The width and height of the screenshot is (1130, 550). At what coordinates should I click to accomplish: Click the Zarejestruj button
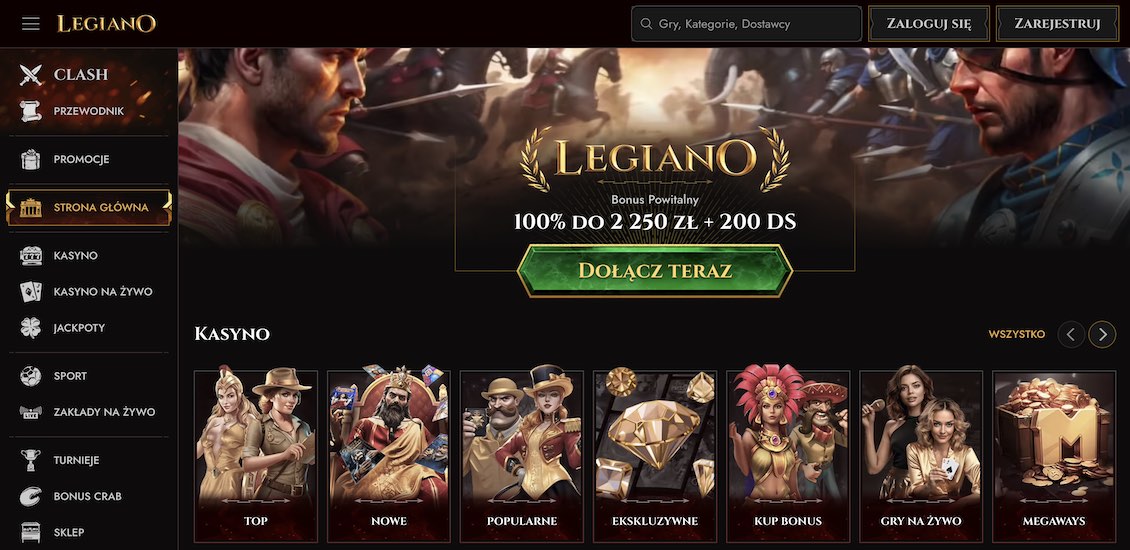[1057, 24]
